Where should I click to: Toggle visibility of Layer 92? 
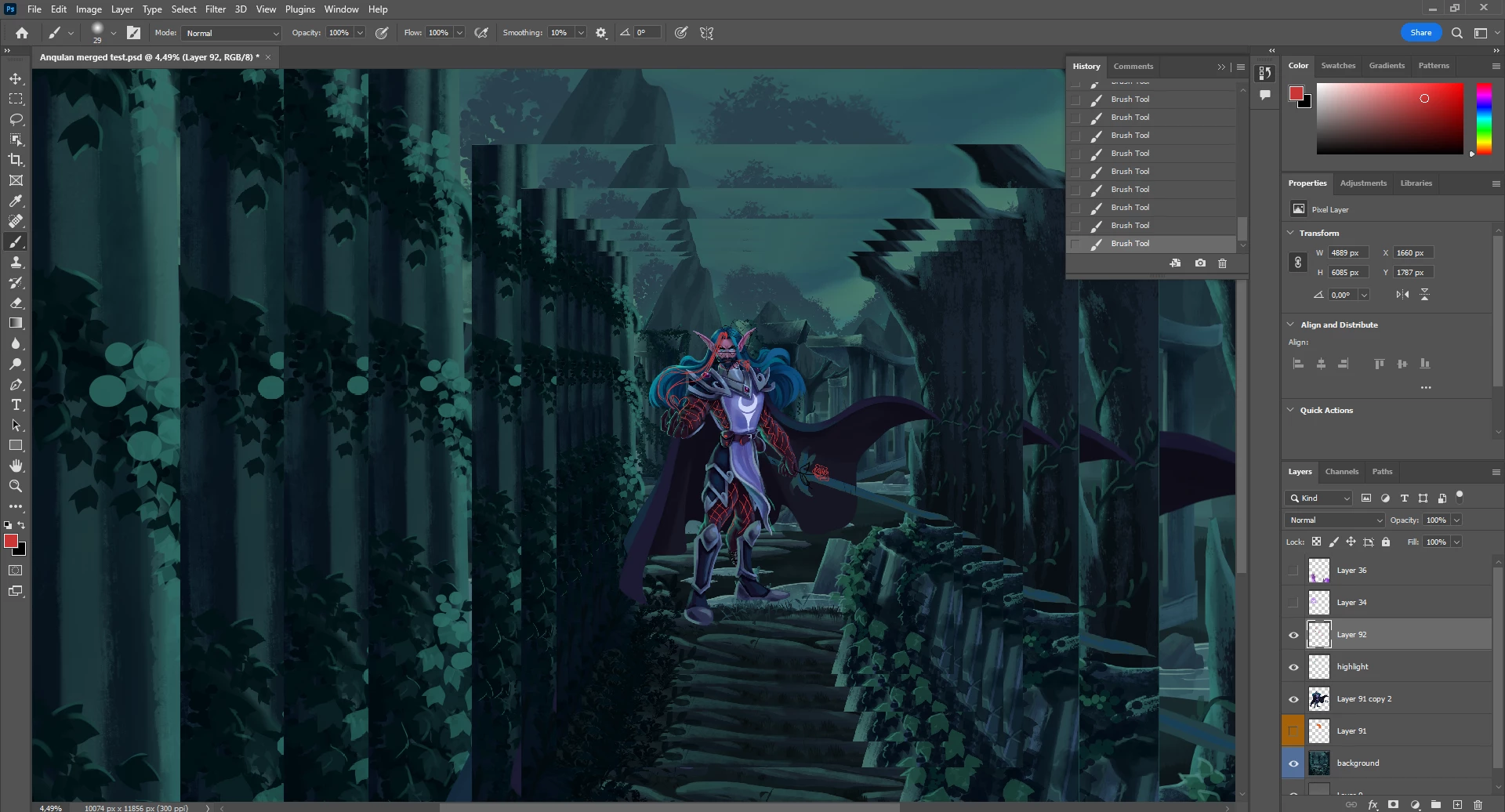[1293, 635]
